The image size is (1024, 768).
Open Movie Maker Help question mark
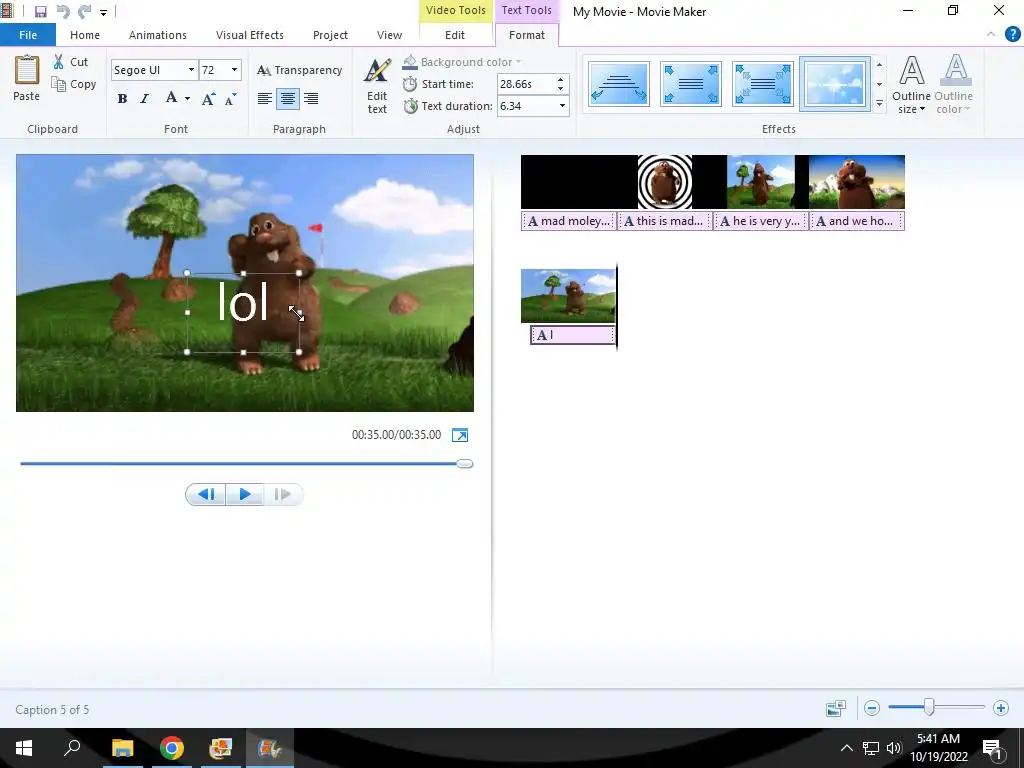(1012, 34)
